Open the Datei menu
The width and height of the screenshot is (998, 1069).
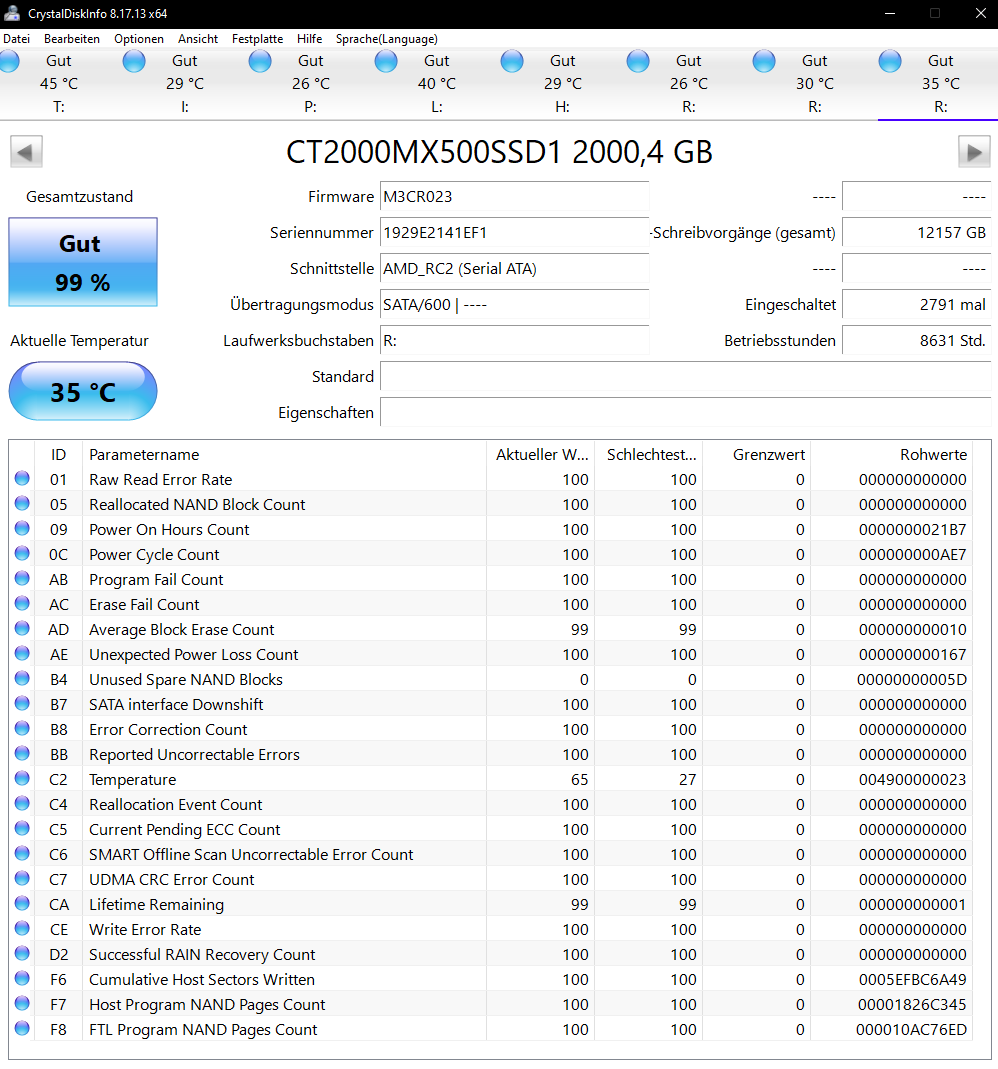click(16, 39)
